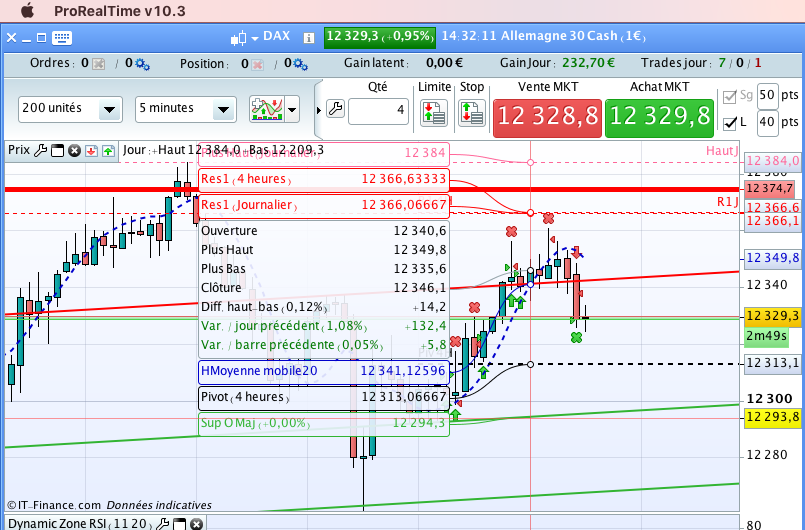Open Prix panel wrench settings

click(x=41, y=150)
